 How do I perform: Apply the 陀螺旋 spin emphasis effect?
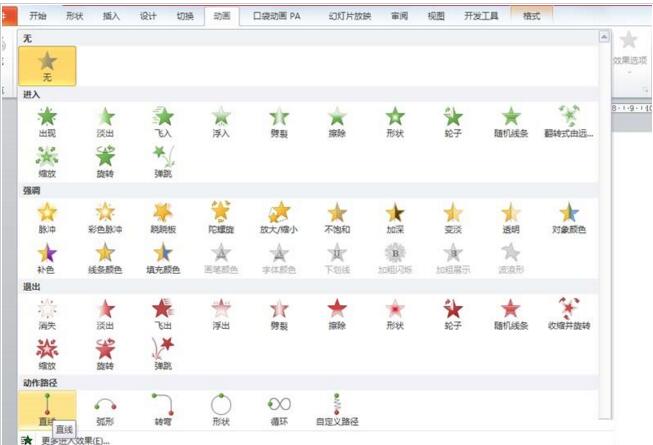click(221, 218)
